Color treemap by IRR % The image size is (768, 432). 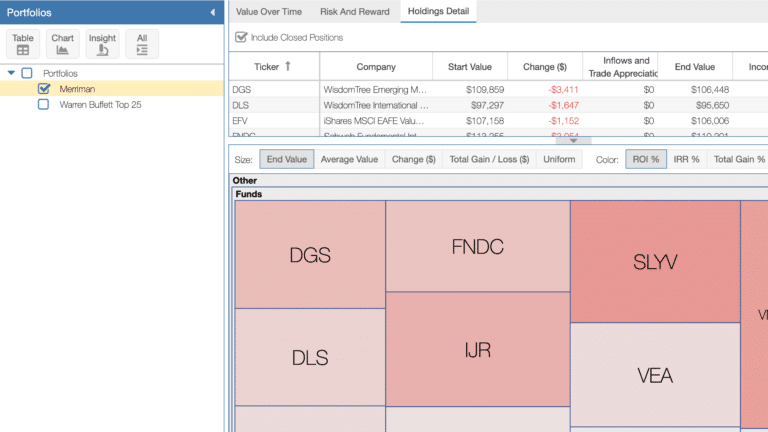[x=686, y=159]
